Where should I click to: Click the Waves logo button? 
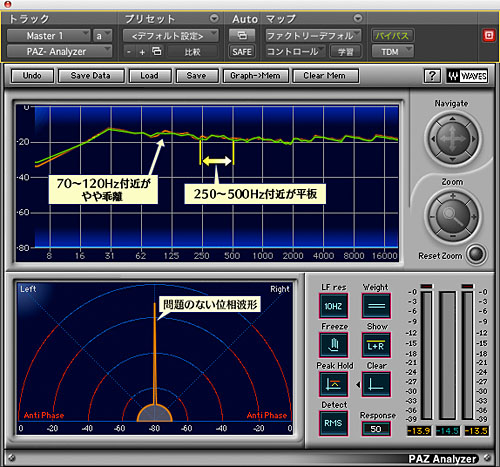click(467, 76)
